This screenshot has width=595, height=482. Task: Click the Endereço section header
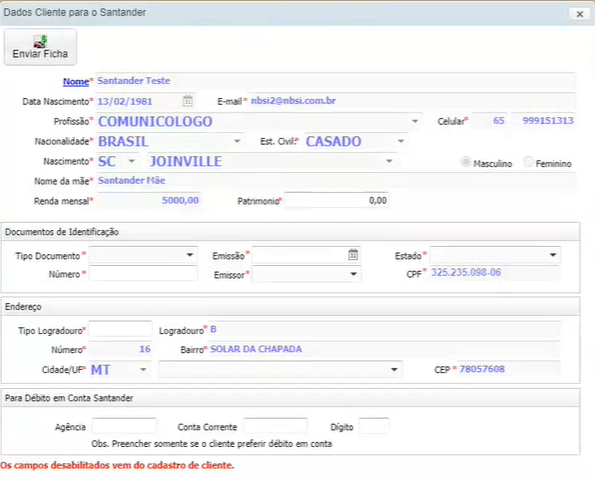click(x=290, y=307)
